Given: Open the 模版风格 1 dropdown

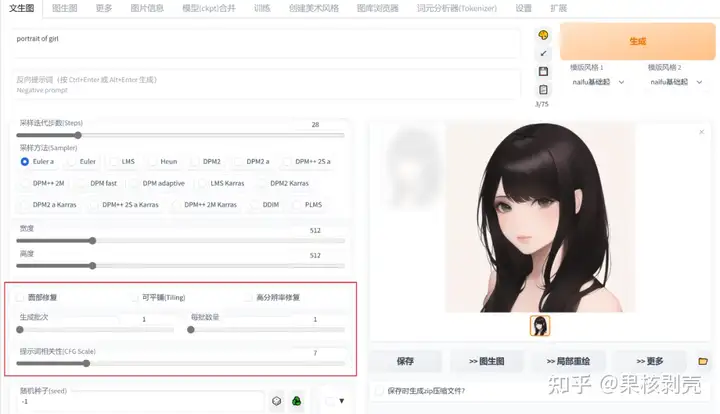Looking at the screenshot, I should pyautogui.click(x=598, y=82).
